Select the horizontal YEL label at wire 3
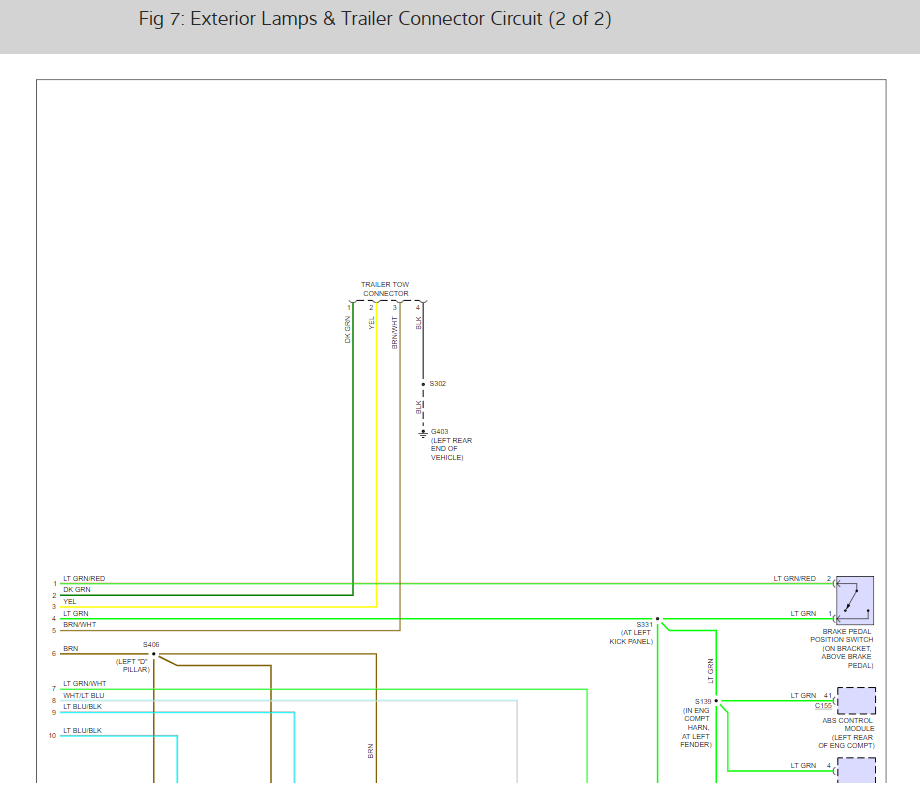 click(70, 602)
